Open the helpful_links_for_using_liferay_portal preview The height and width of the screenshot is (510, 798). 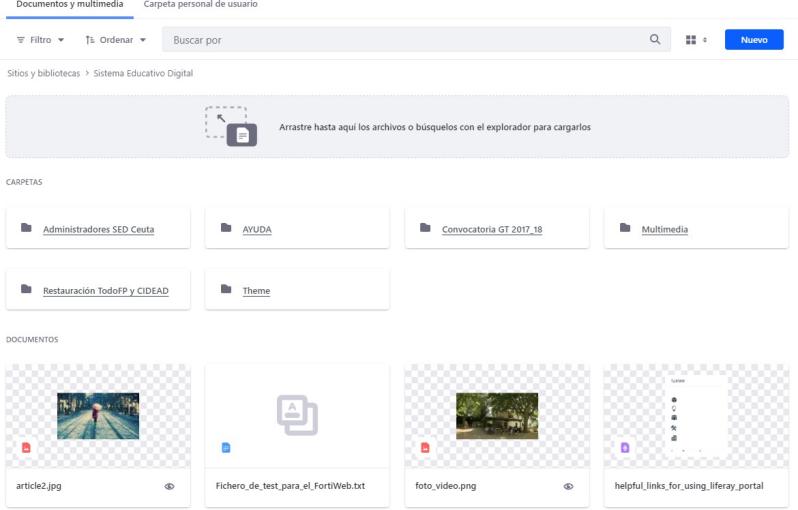coord(697,416)
